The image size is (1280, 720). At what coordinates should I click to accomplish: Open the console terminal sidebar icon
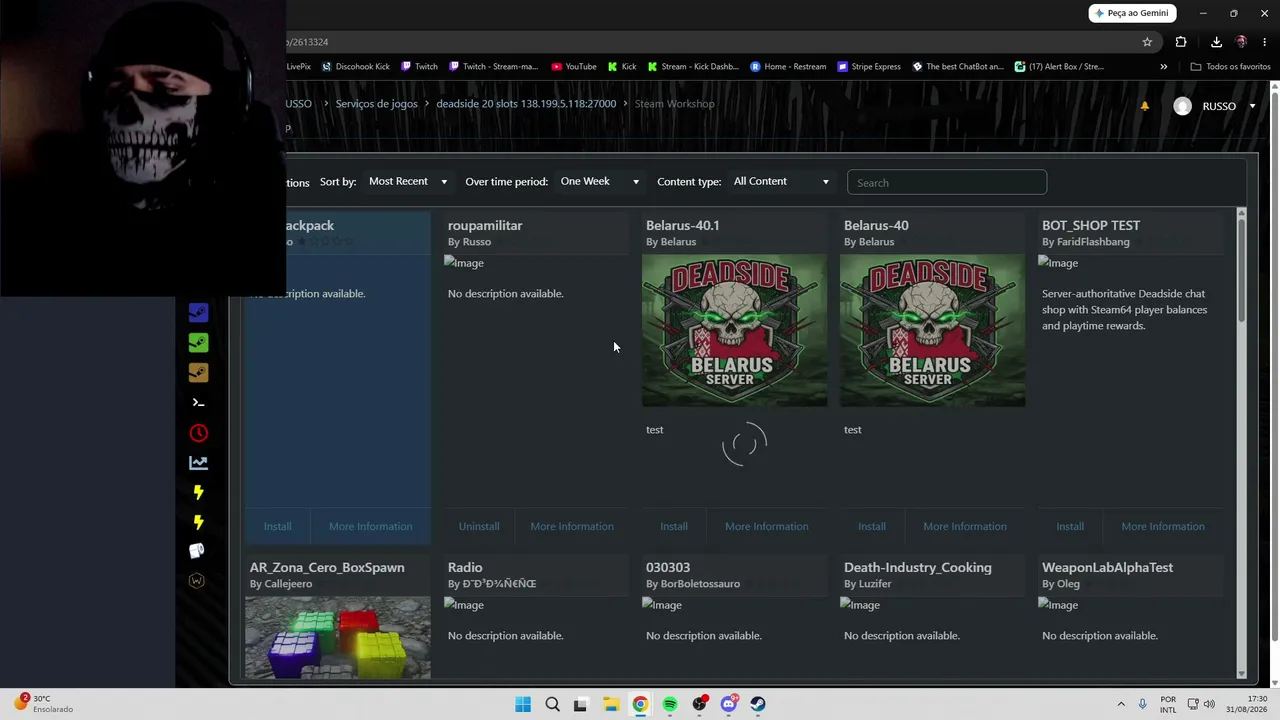(x=198, y=403)
